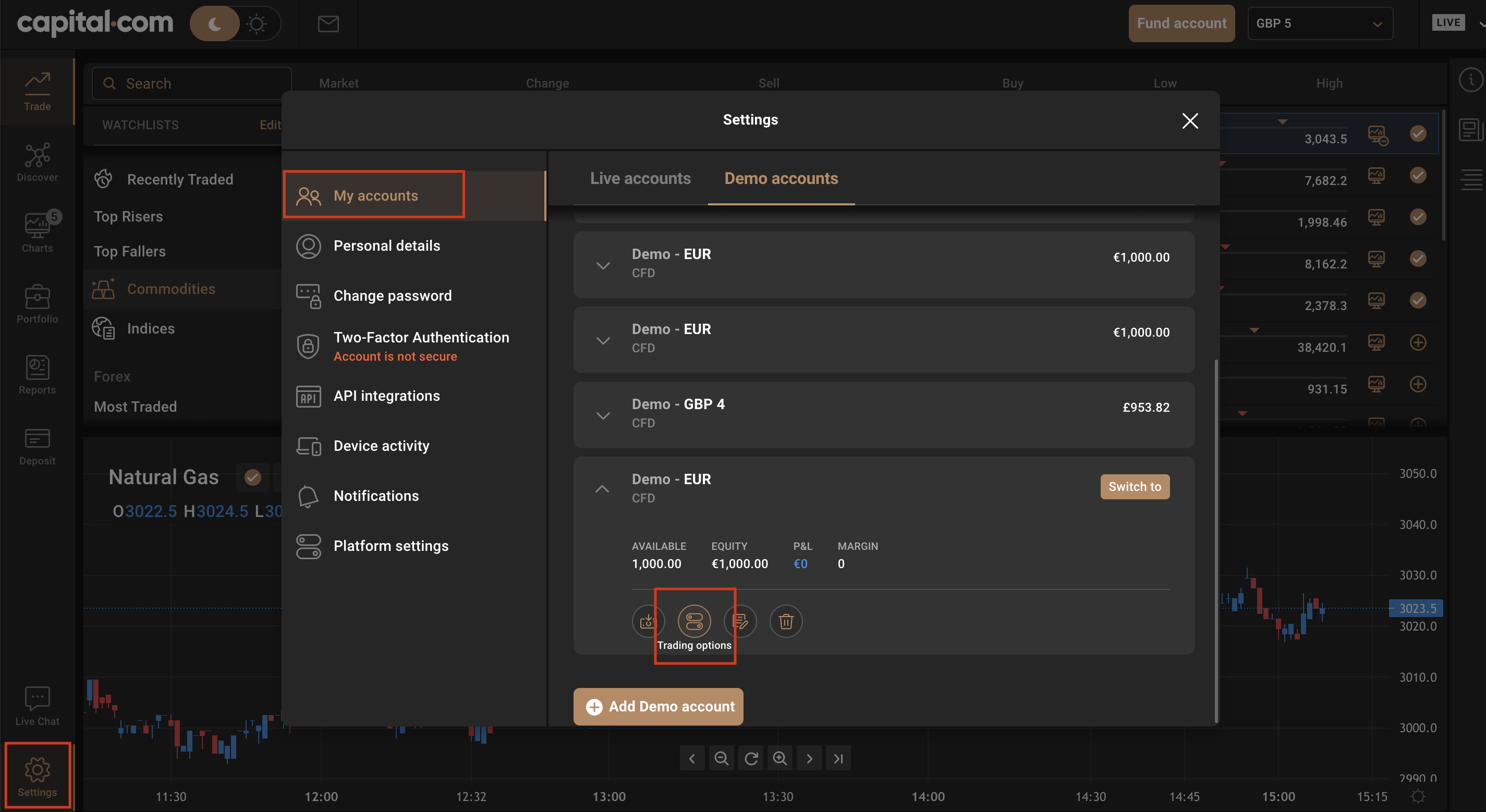Click Switch to on Demo EUR account
Viewport: 1486px width, 812px height.
pos(1135,487)
